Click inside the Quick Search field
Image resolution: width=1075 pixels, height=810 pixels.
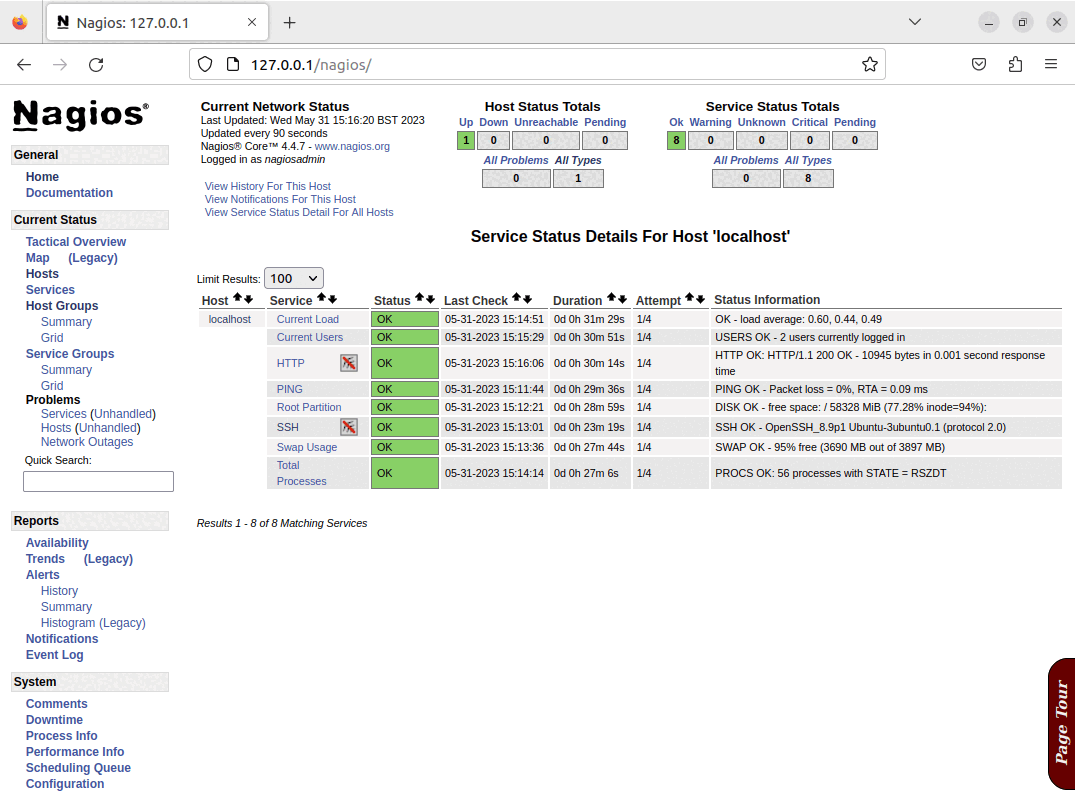pyautogui.click(x=97, y=481)
